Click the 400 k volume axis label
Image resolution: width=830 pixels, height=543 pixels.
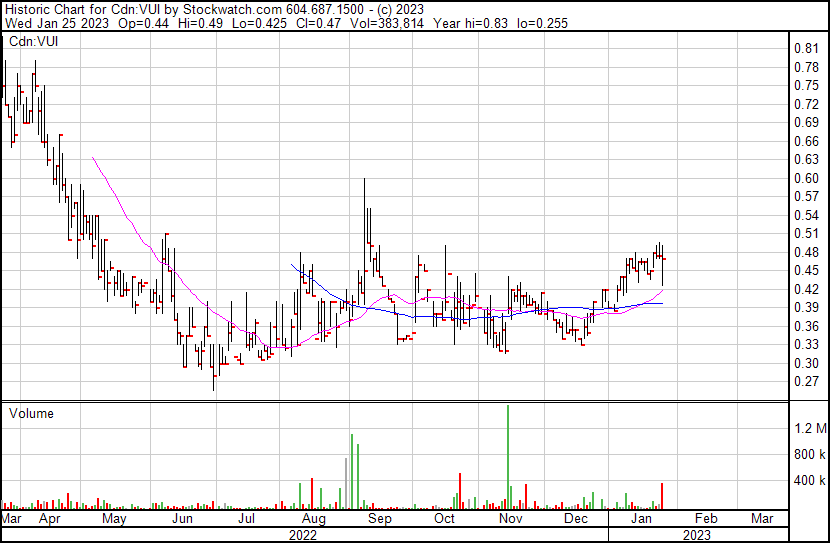[809, 481]
